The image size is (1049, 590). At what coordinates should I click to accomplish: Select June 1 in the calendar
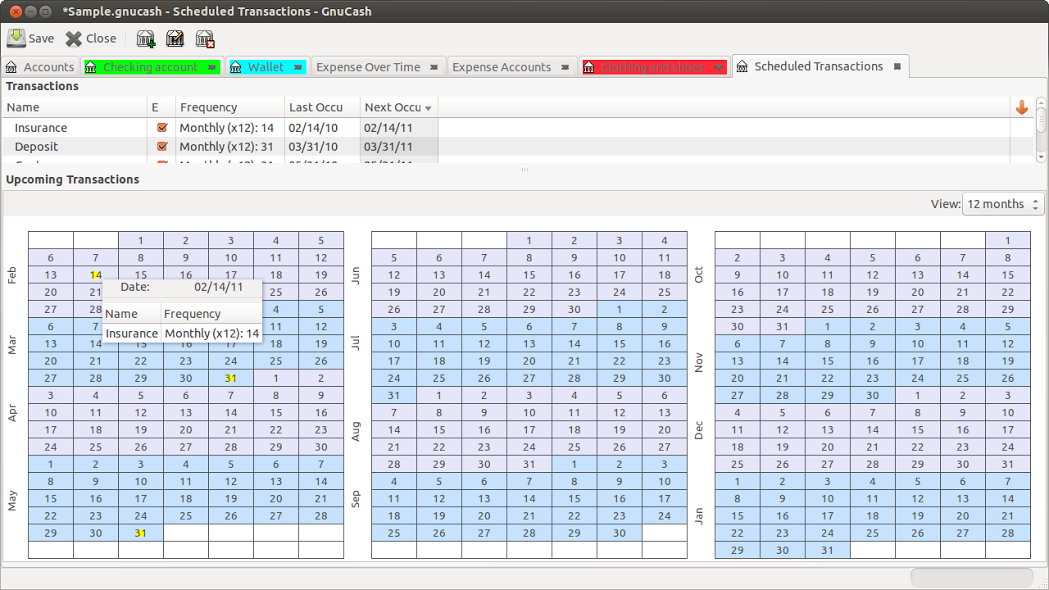point(529,240)
